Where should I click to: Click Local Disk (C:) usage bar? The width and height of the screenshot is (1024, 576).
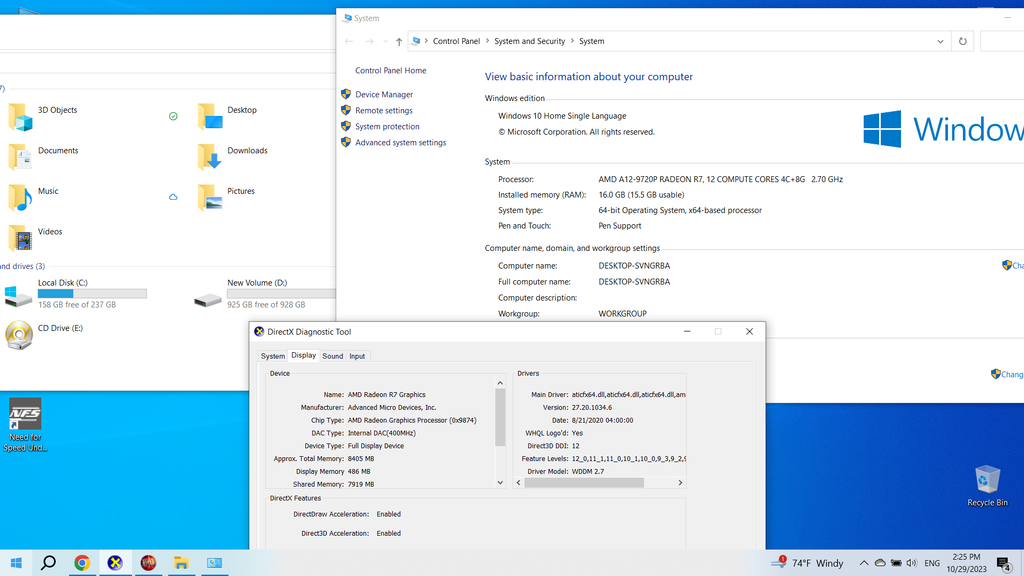pos(92,294)
